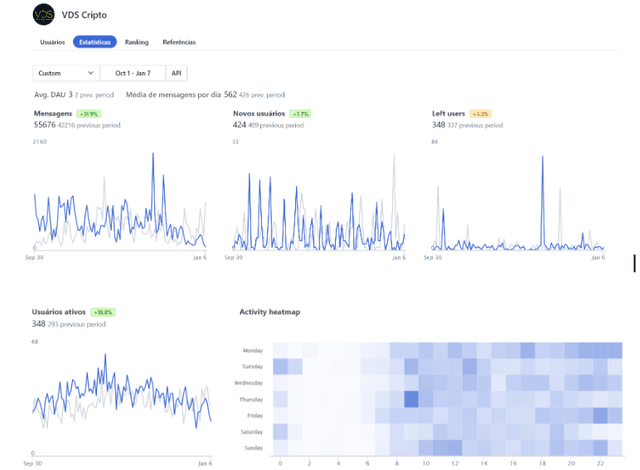The height and width of the screenshot is (470, 640).
Task: Click the VDS Cripto channel title
Action: (84, 15)
